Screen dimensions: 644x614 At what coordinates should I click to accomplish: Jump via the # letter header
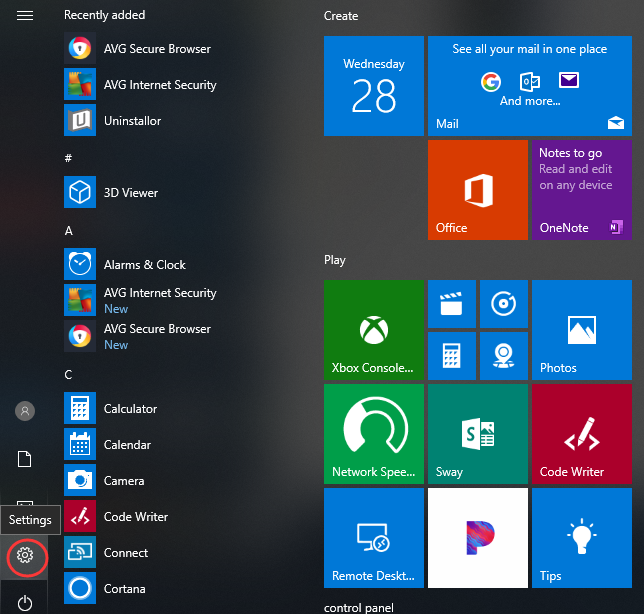click(x=68, y=158)
